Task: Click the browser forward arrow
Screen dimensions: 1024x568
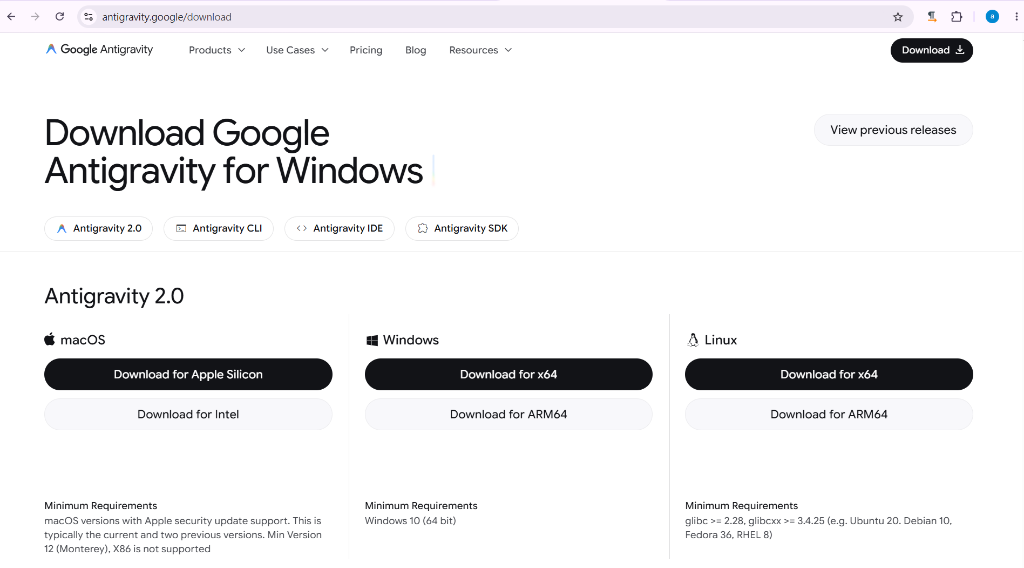Action: [35, 17]
